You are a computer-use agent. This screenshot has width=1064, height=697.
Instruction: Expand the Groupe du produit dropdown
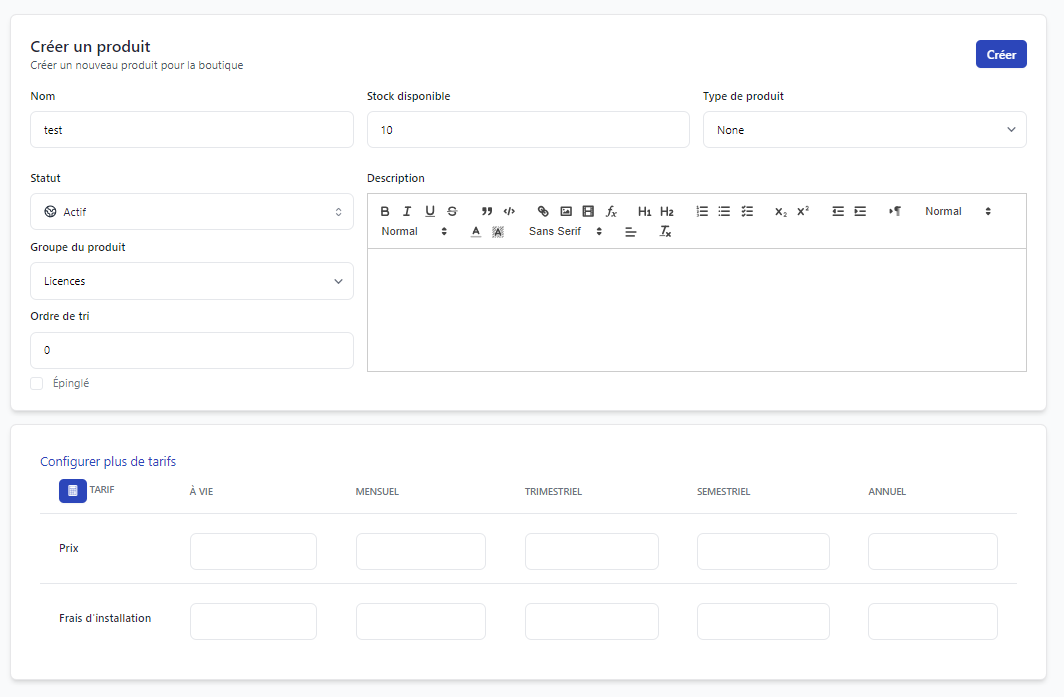[x=192, y=281]
